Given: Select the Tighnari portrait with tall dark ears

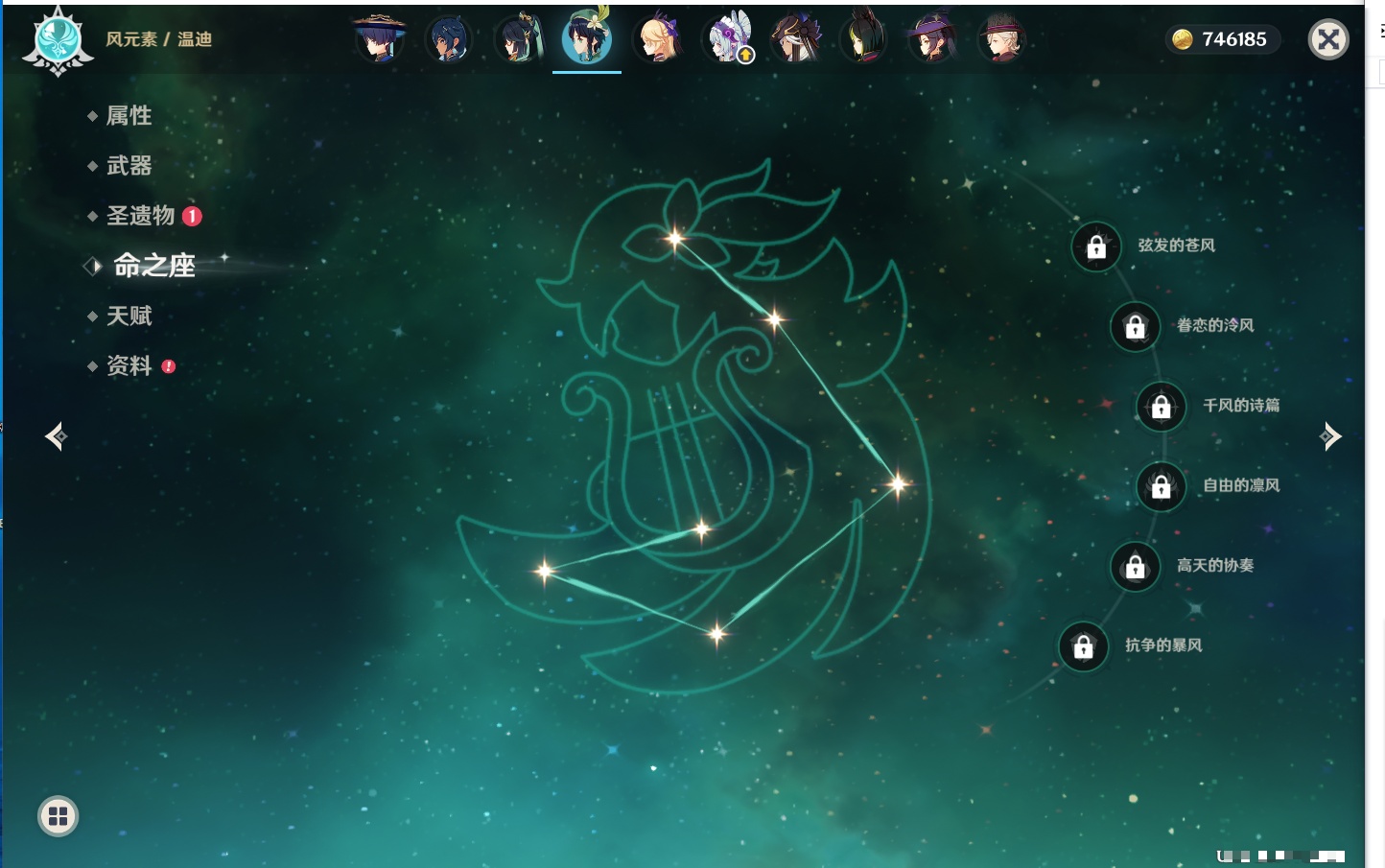Looking at the screenshot, I should (863, 39).
